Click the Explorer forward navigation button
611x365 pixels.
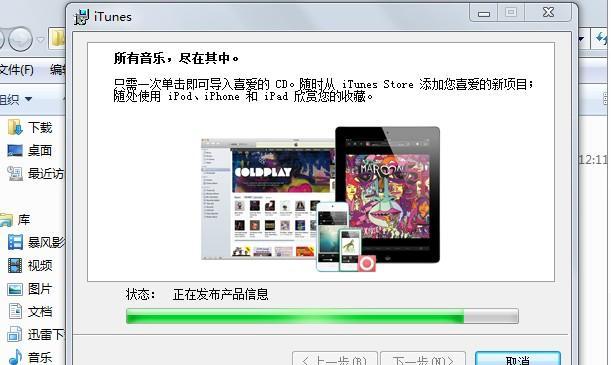pos(20,39)
